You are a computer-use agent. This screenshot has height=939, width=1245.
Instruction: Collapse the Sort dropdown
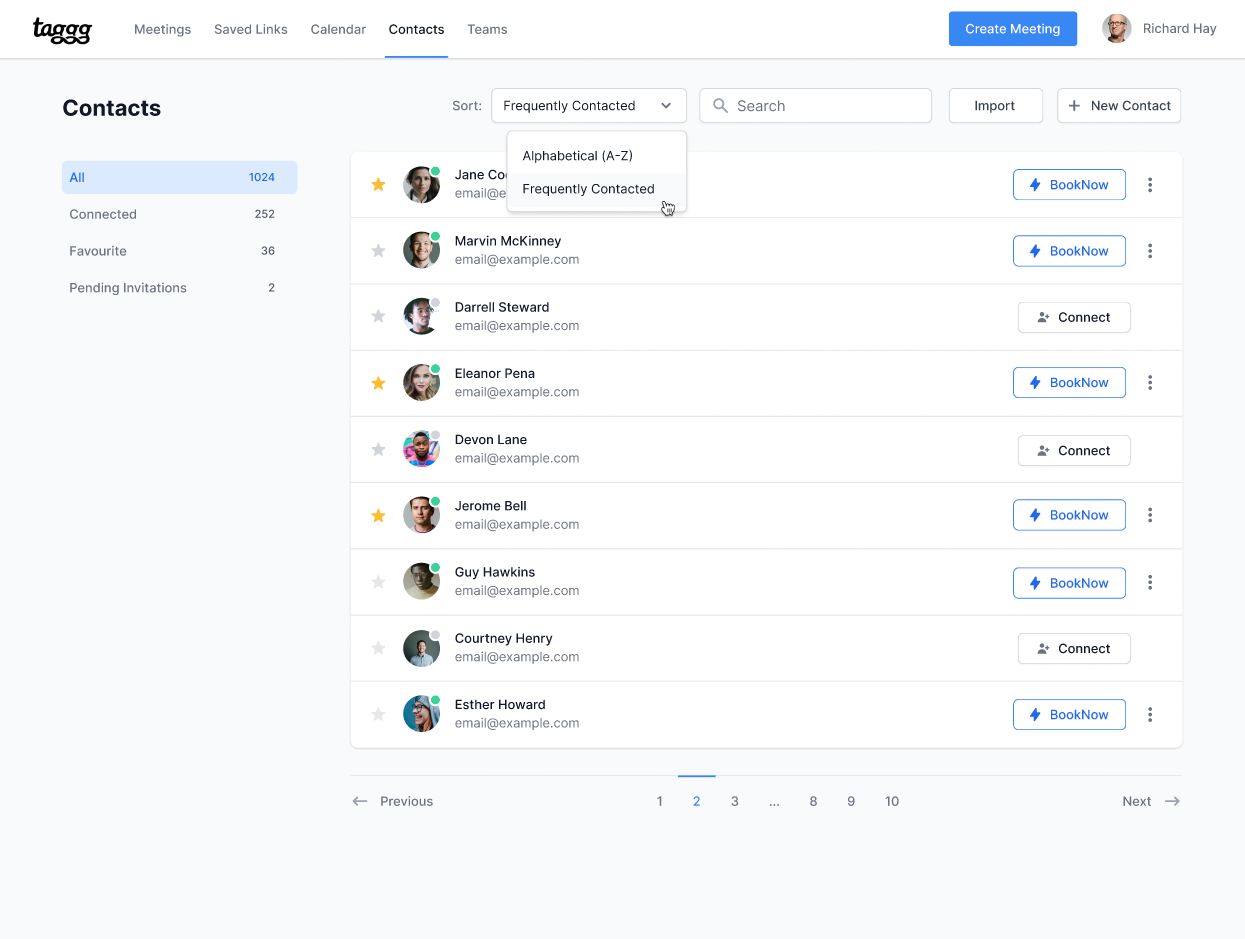click(589, 106)
